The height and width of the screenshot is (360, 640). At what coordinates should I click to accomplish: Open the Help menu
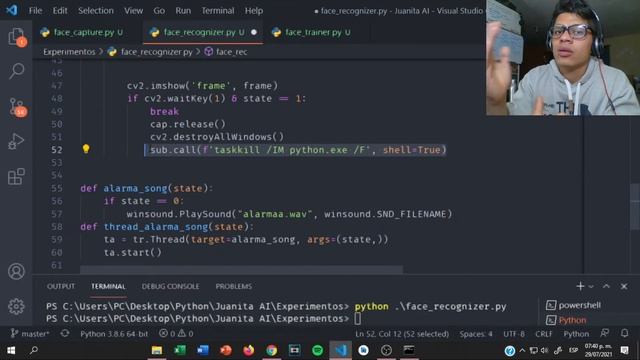pos(254,11)
